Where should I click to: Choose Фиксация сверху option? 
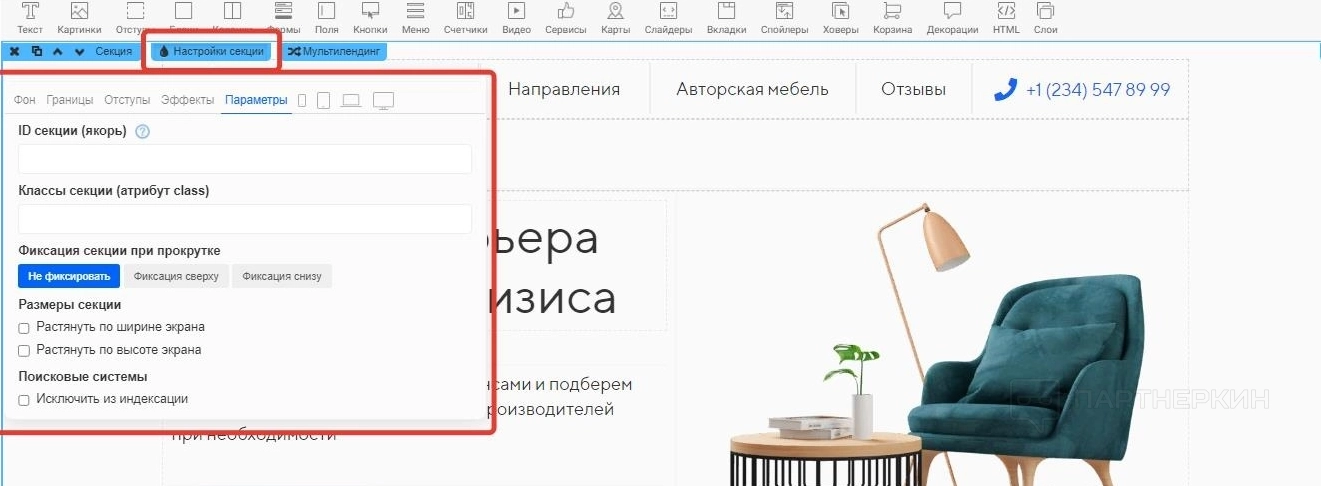coord(176,276)
